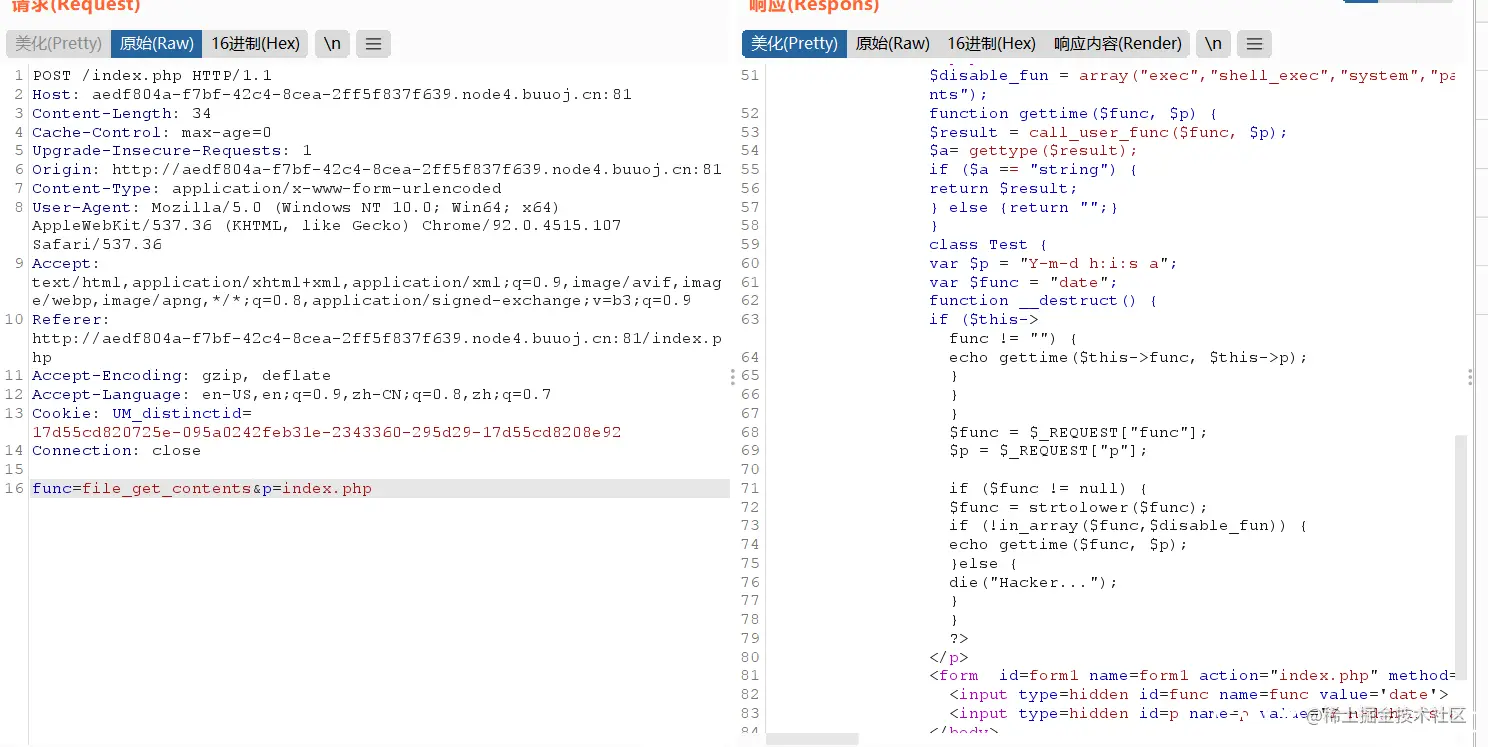Click the '$func = strtolower($func);' line
Viewport: 1488px width, 747px height.
coord(1078,507)
